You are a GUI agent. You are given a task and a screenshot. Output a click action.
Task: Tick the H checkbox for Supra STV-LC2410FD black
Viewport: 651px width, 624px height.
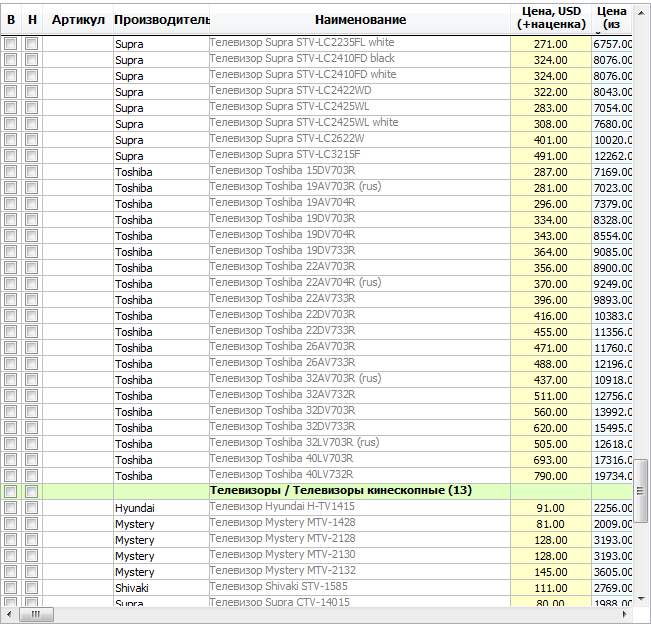(32, 60)
